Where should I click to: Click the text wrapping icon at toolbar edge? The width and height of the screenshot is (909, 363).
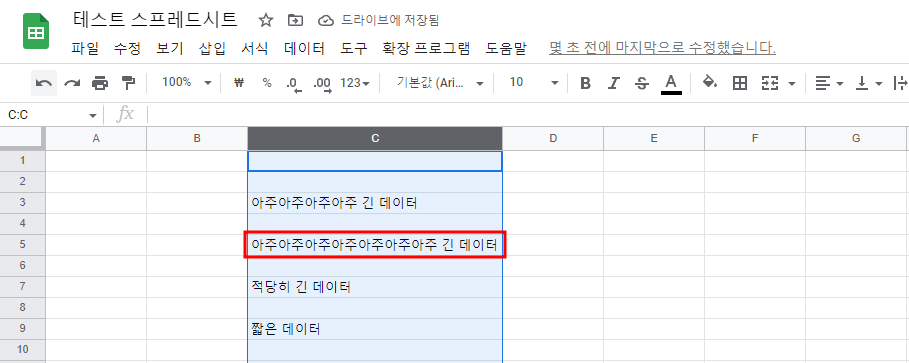pyautogui.click(x=900, y=83)
